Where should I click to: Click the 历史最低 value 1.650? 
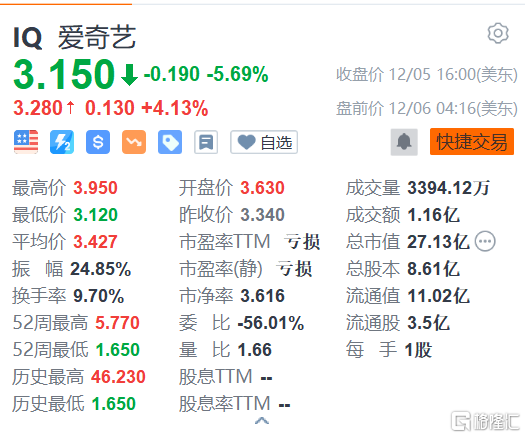pyautogui.click(x=114, y=404)
